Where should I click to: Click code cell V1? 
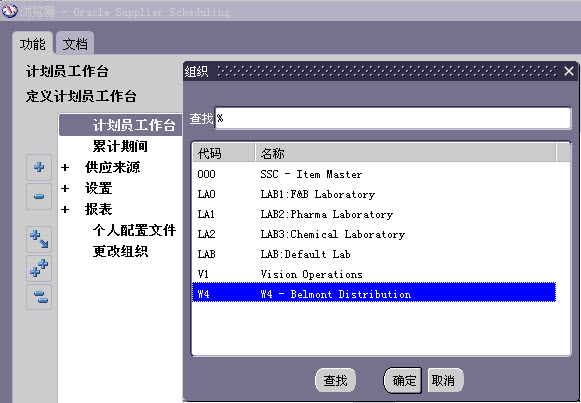pos(203,274)
